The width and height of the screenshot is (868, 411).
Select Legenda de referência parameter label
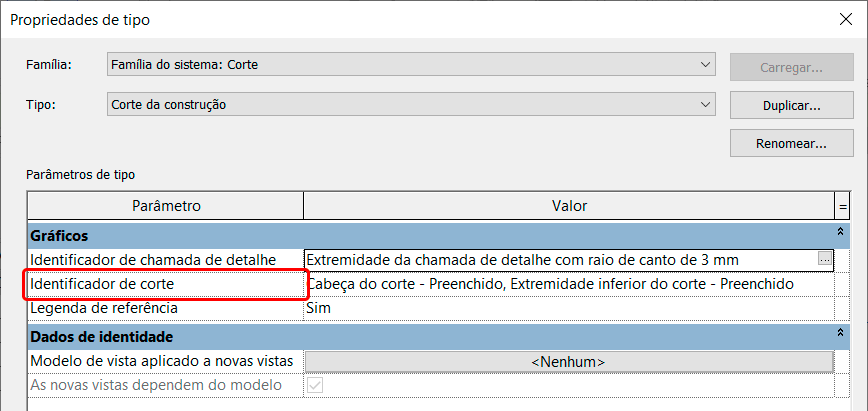104,309
